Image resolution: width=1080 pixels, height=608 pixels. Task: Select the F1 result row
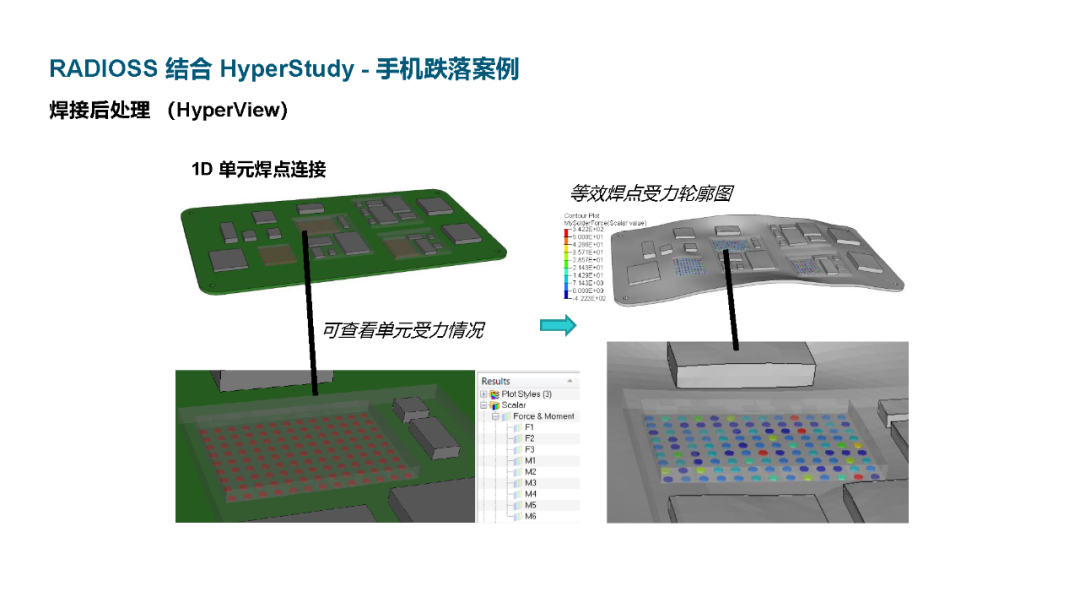click(528, 428)
